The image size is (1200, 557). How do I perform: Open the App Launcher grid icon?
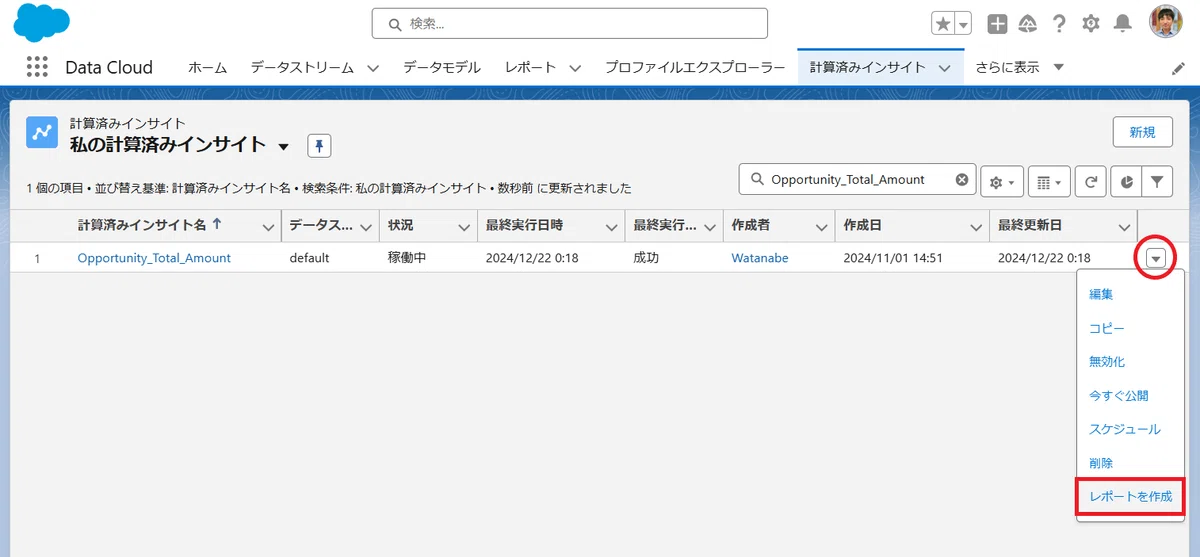37,67
